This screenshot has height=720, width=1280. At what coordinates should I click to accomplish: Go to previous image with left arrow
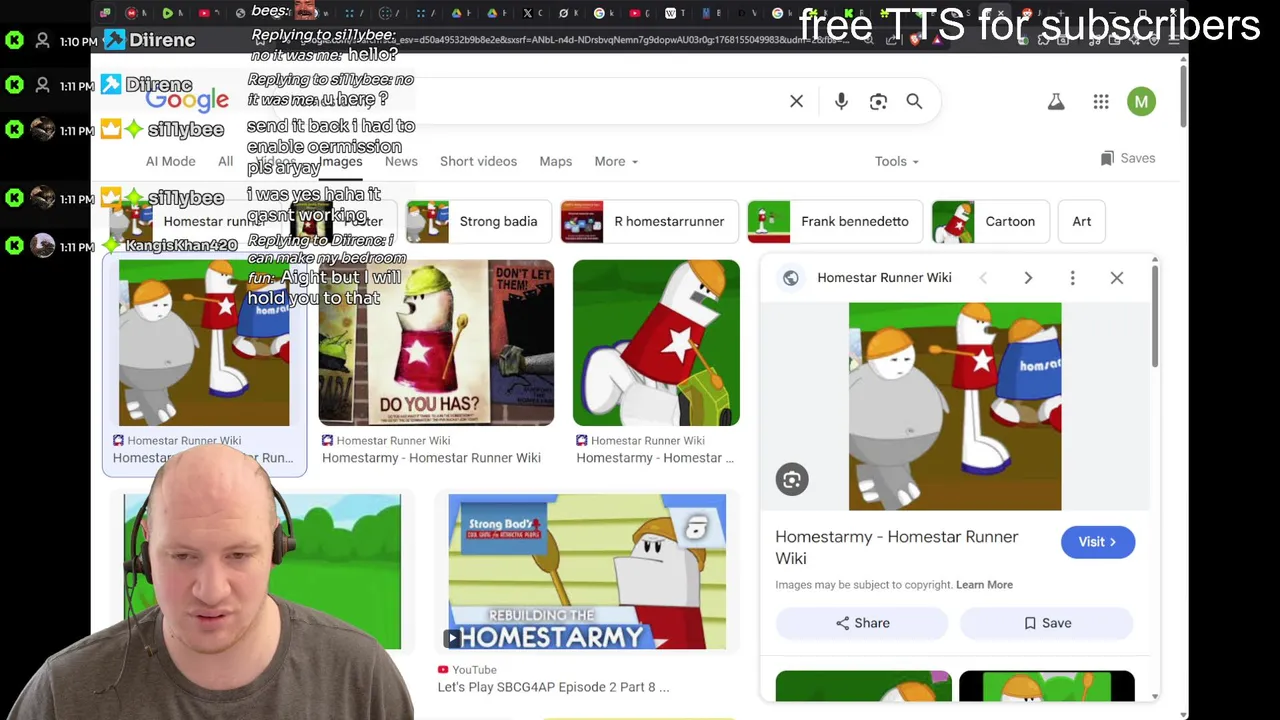[x=983, y=278]
